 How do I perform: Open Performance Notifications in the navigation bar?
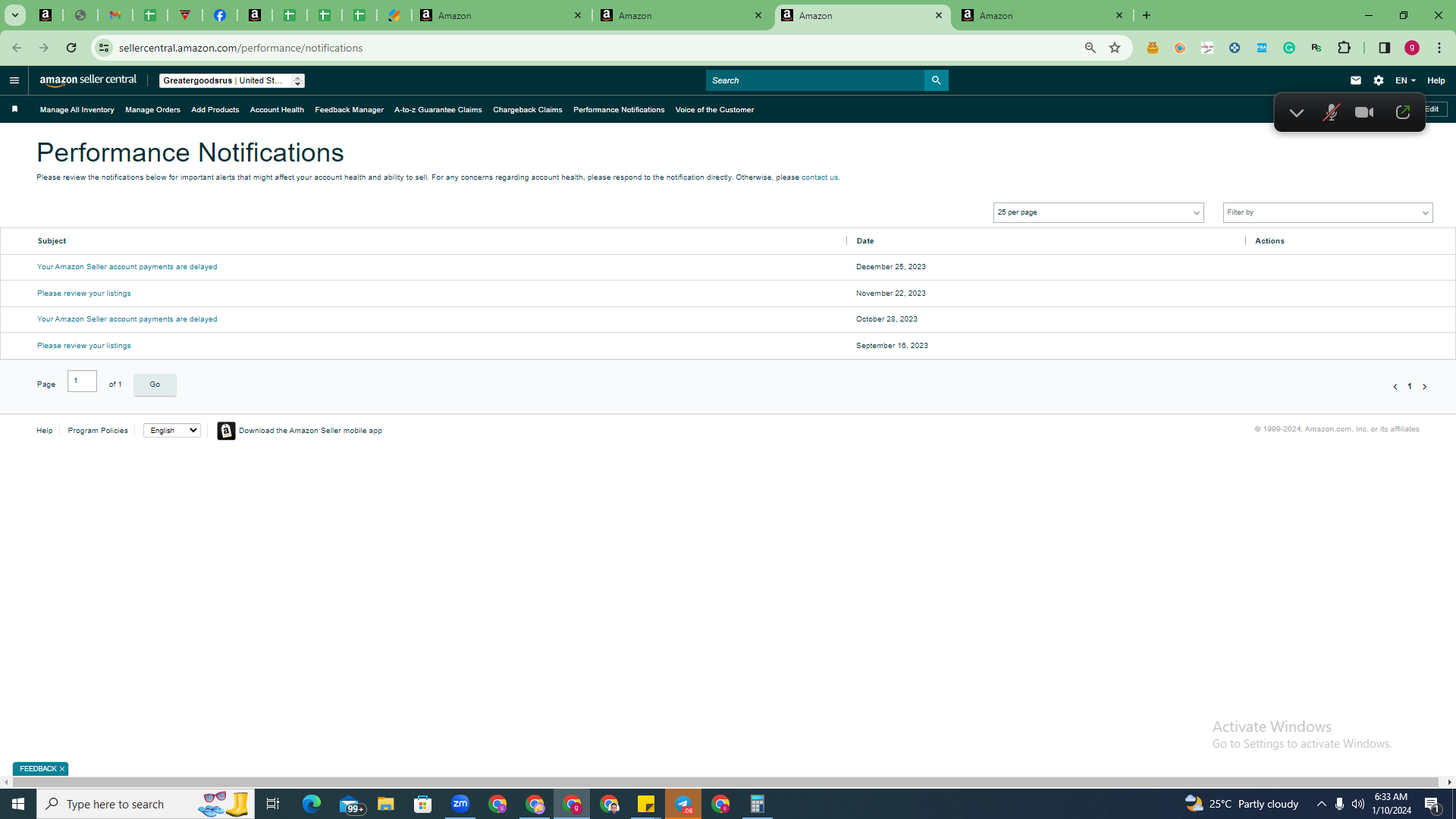point(619,110)
